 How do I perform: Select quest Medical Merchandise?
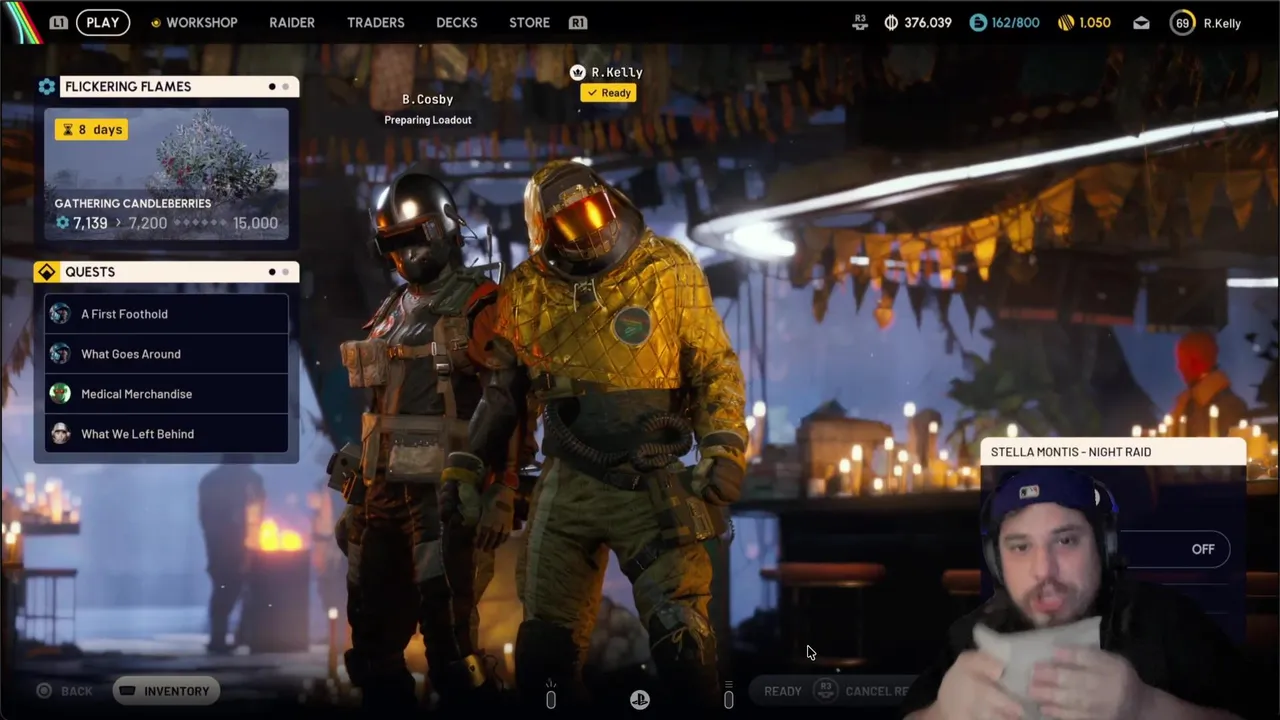click(166, 394)
